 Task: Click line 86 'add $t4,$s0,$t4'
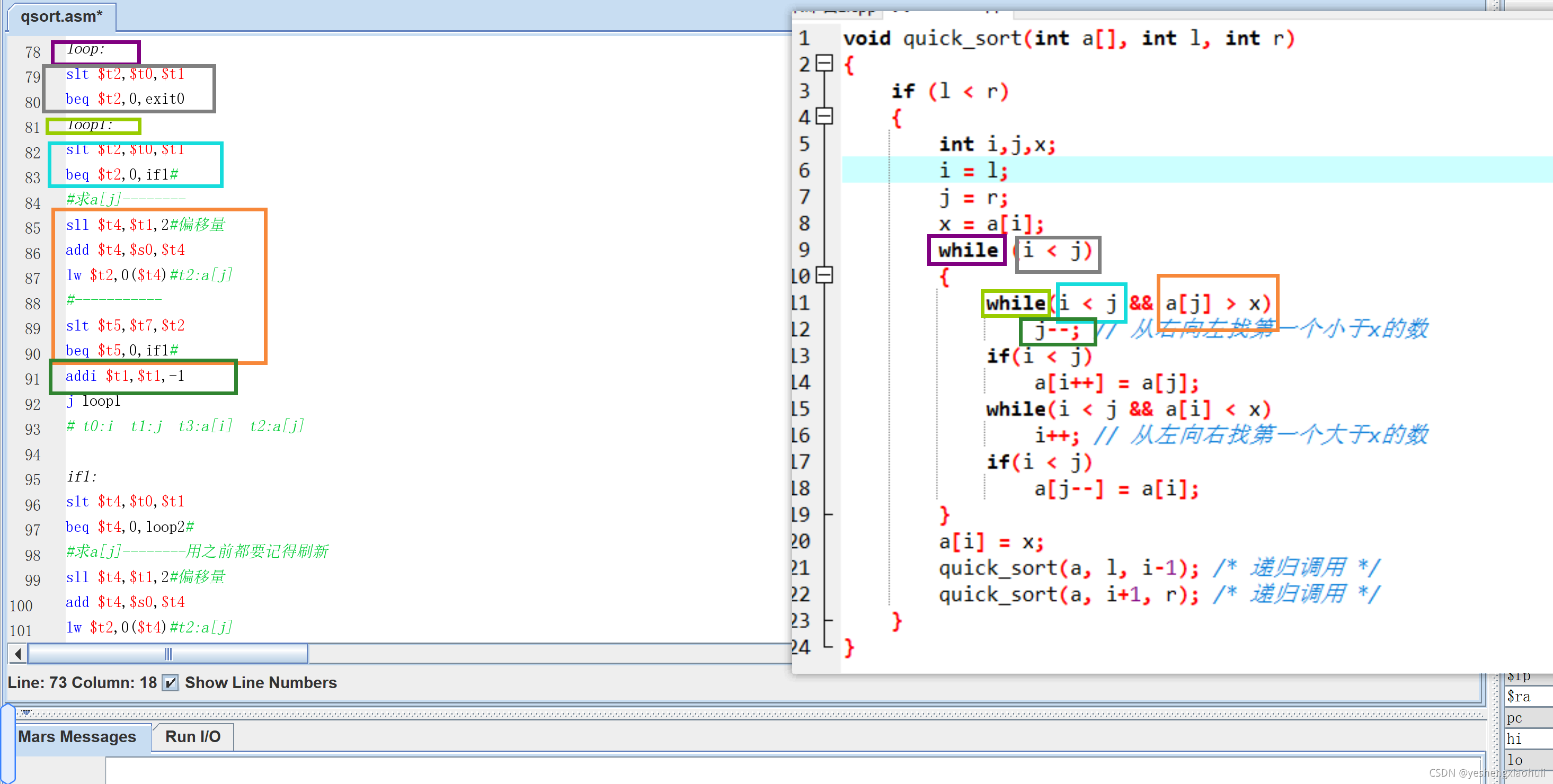click(125, 250)
